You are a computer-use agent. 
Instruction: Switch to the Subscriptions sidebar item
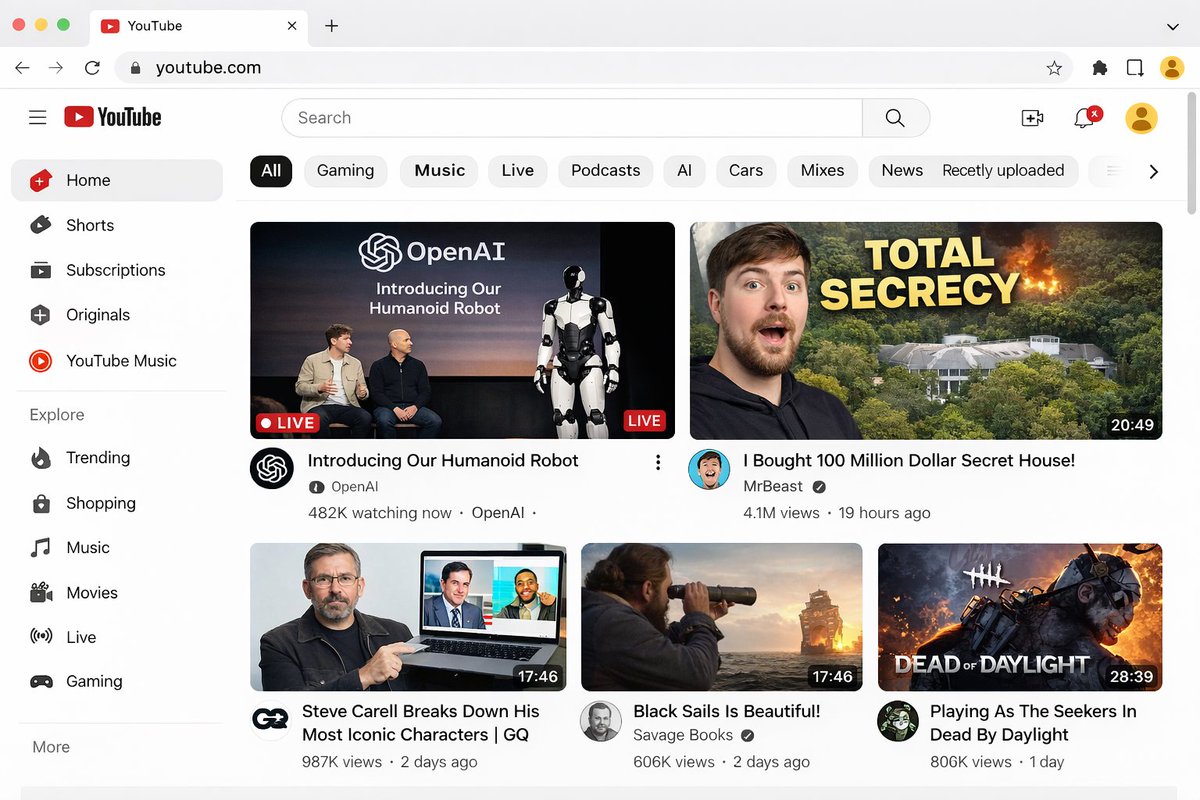(115, 270)
